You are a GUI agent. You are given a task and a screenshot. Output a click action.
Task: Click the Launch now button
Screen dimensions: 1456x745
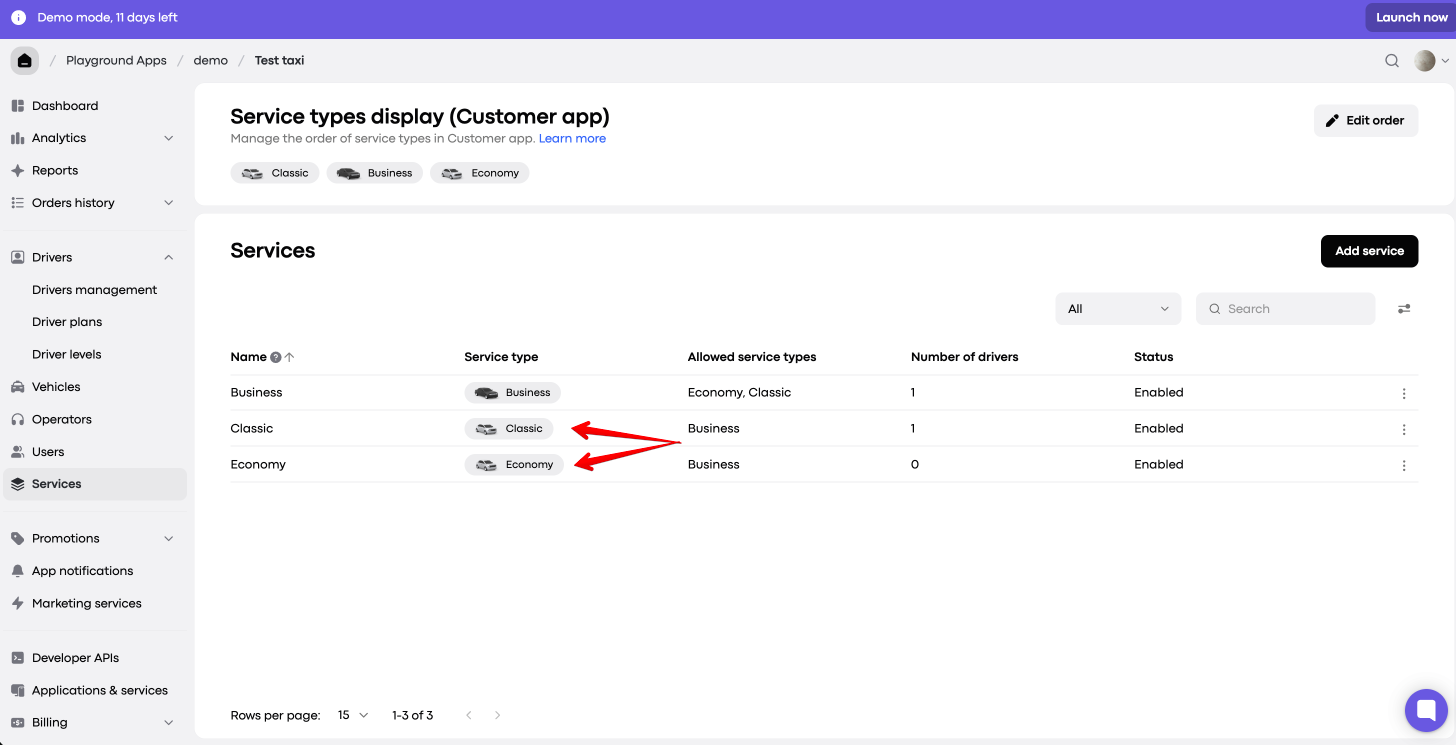1411,18
